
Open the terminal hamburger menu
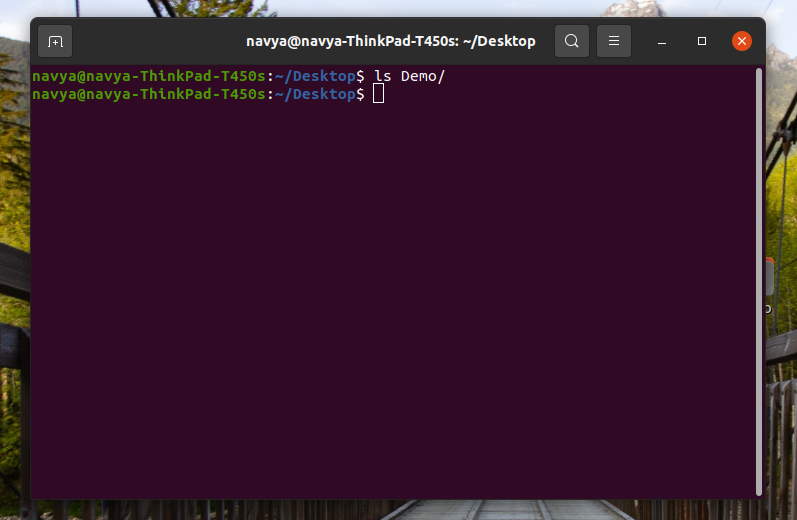(614, 41)
